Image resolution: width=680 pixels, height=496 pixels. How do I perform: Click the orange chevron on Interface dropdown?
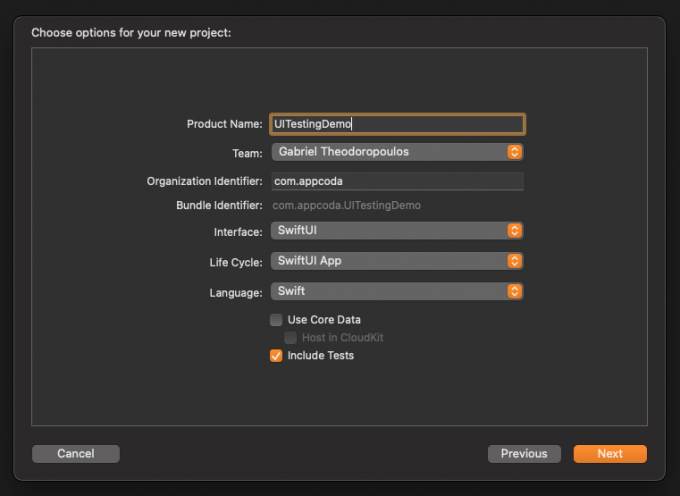(515, 231)
